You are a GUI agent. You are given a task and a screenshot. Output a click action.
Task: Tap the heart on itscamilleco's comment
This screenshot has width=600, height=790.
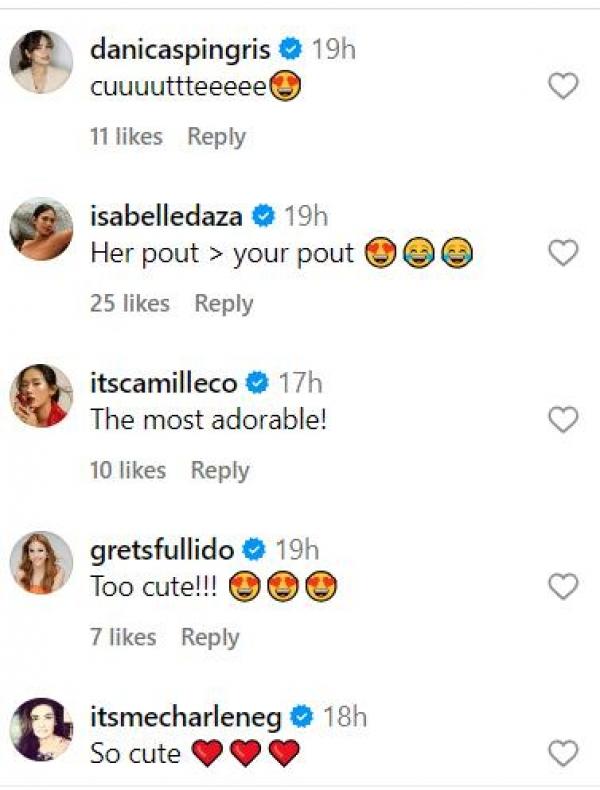564,420
